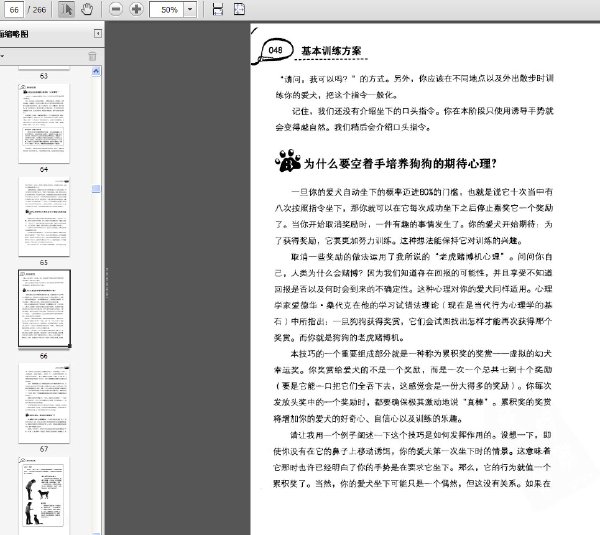Viewport: 600px width, 535px height.
Task: Click the panel splitter grip handle
Action: [107, 282]
